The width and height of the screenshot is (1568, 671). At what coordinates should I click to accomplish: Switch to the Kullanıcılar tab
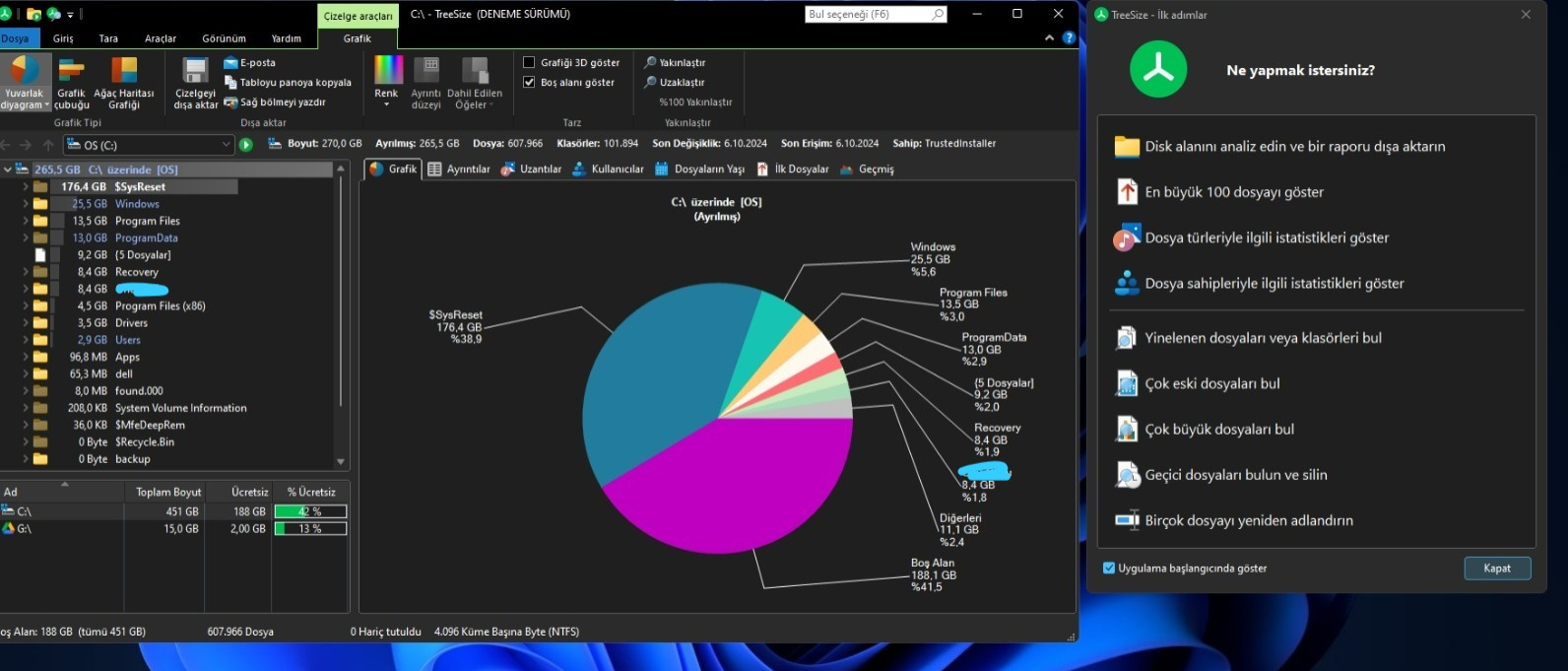coord(608,169)
